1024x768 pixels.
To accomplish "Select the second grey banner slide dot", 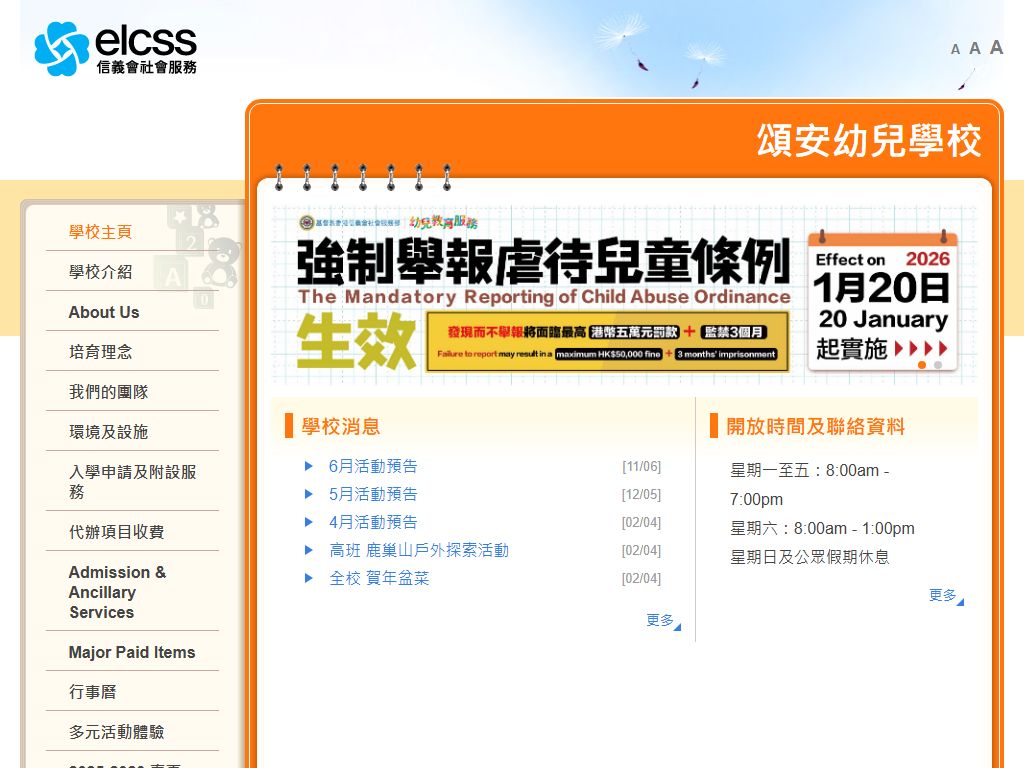I will click(x=938, y=365).
